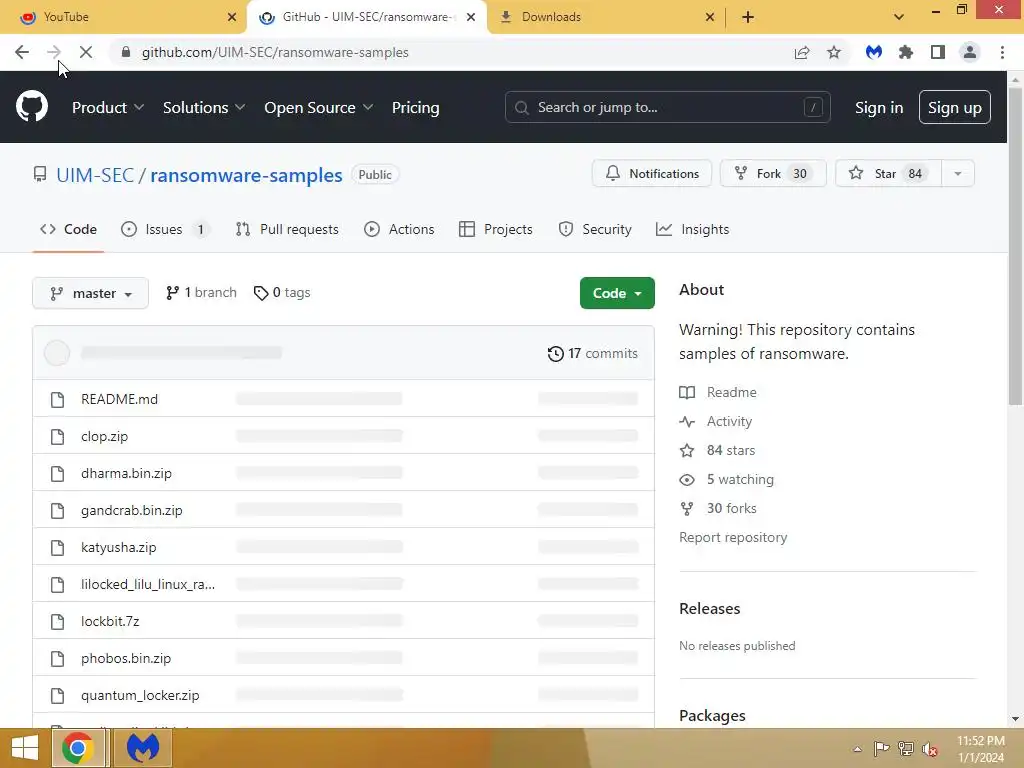The height and width of the screenshot is (768, 1024).
Task: Open the UIM-SEC owner link
Action: pyautogui.click(x=95, y=175)
